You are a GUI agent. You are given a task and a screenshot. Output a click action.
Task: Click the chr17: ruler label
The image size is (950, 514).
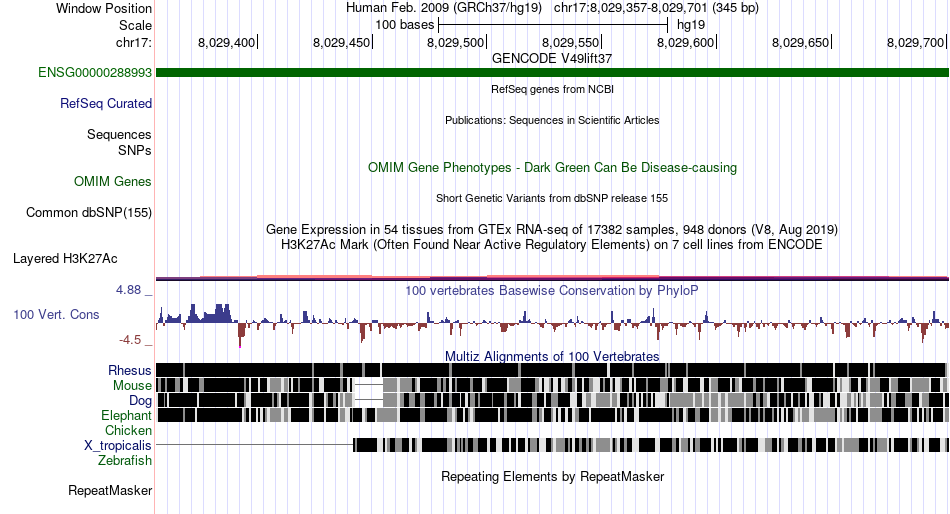point(133,42)
